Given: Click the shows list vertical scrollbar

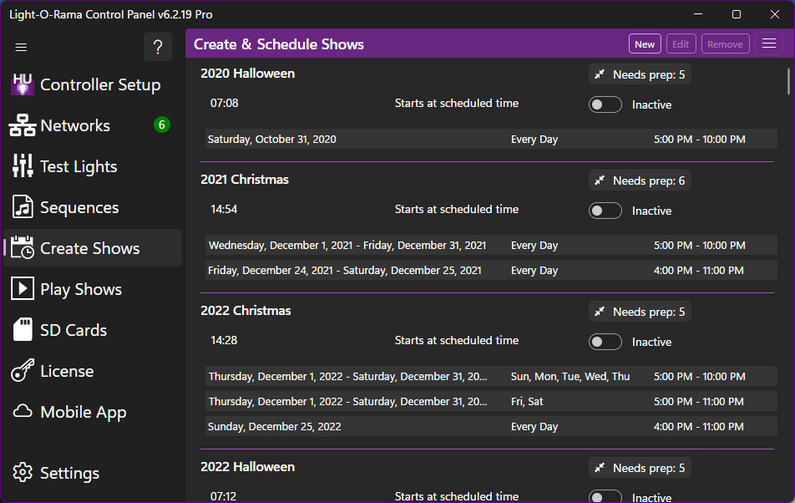Looking at the screenshot, I should [x=788, y=82].
